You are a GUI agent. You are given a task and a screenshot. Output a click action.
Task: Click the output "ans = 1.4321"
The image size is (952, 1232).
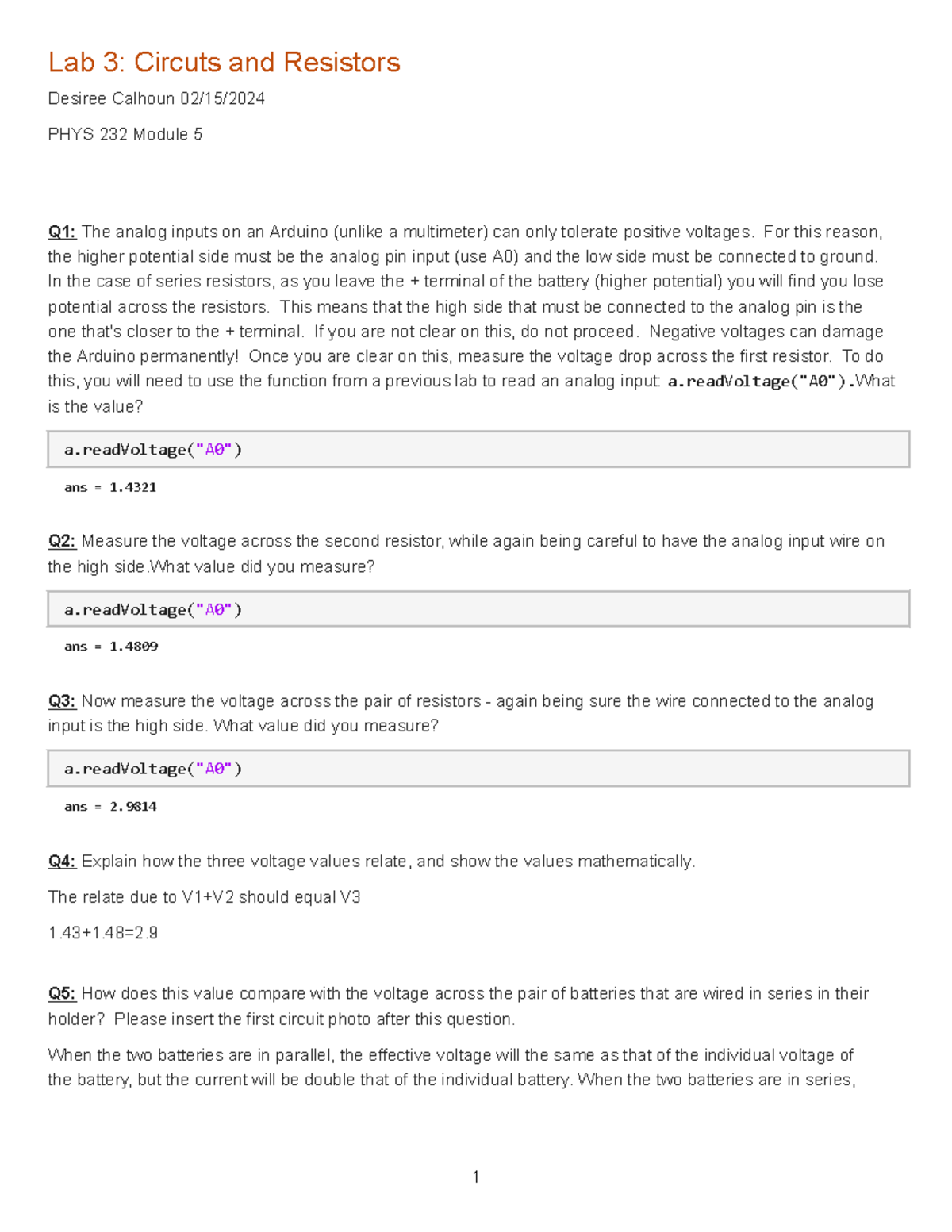click(110, 487)
